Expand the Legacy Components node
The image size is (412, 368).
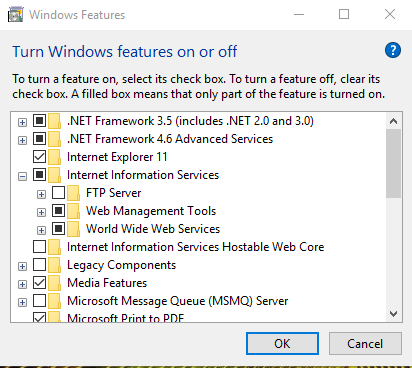pos(22,266)
